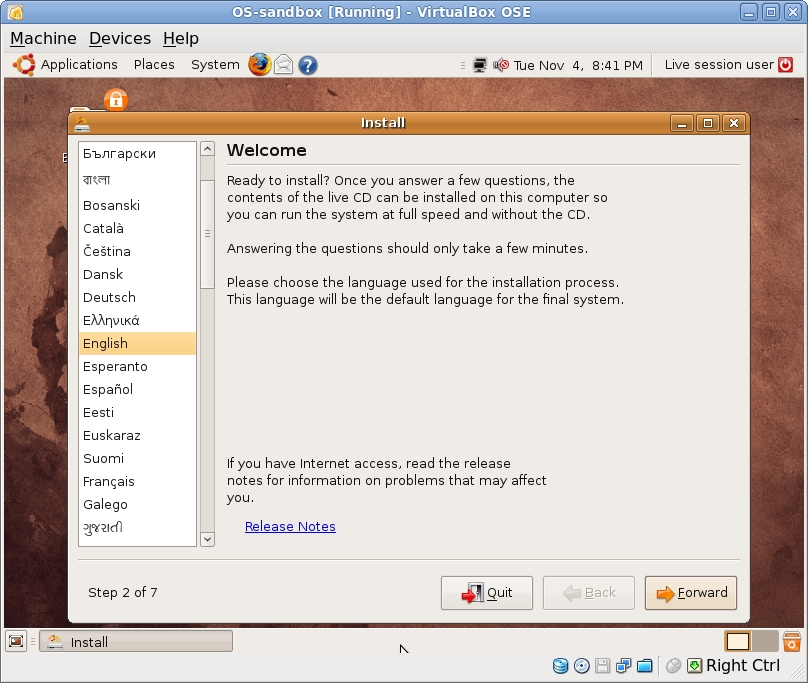808x683 pixels.
Task: Minimize the Install window
Action: (682, 123)
